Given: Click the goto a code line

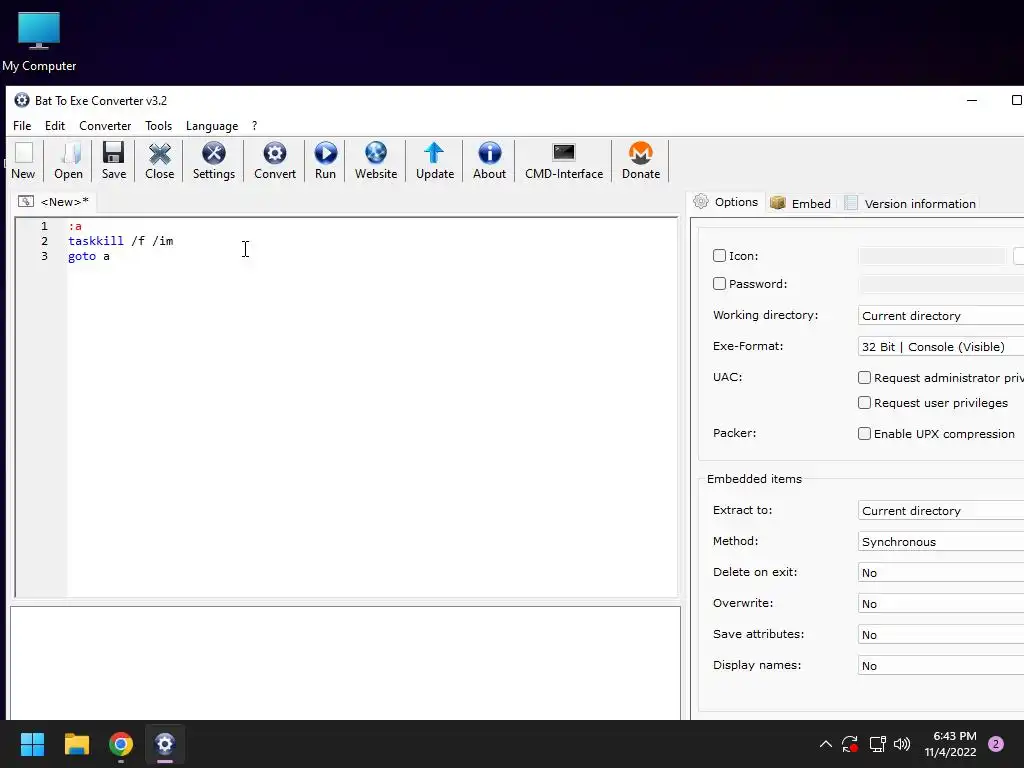Looking at the screenshot, I should [x=89, y=256].
